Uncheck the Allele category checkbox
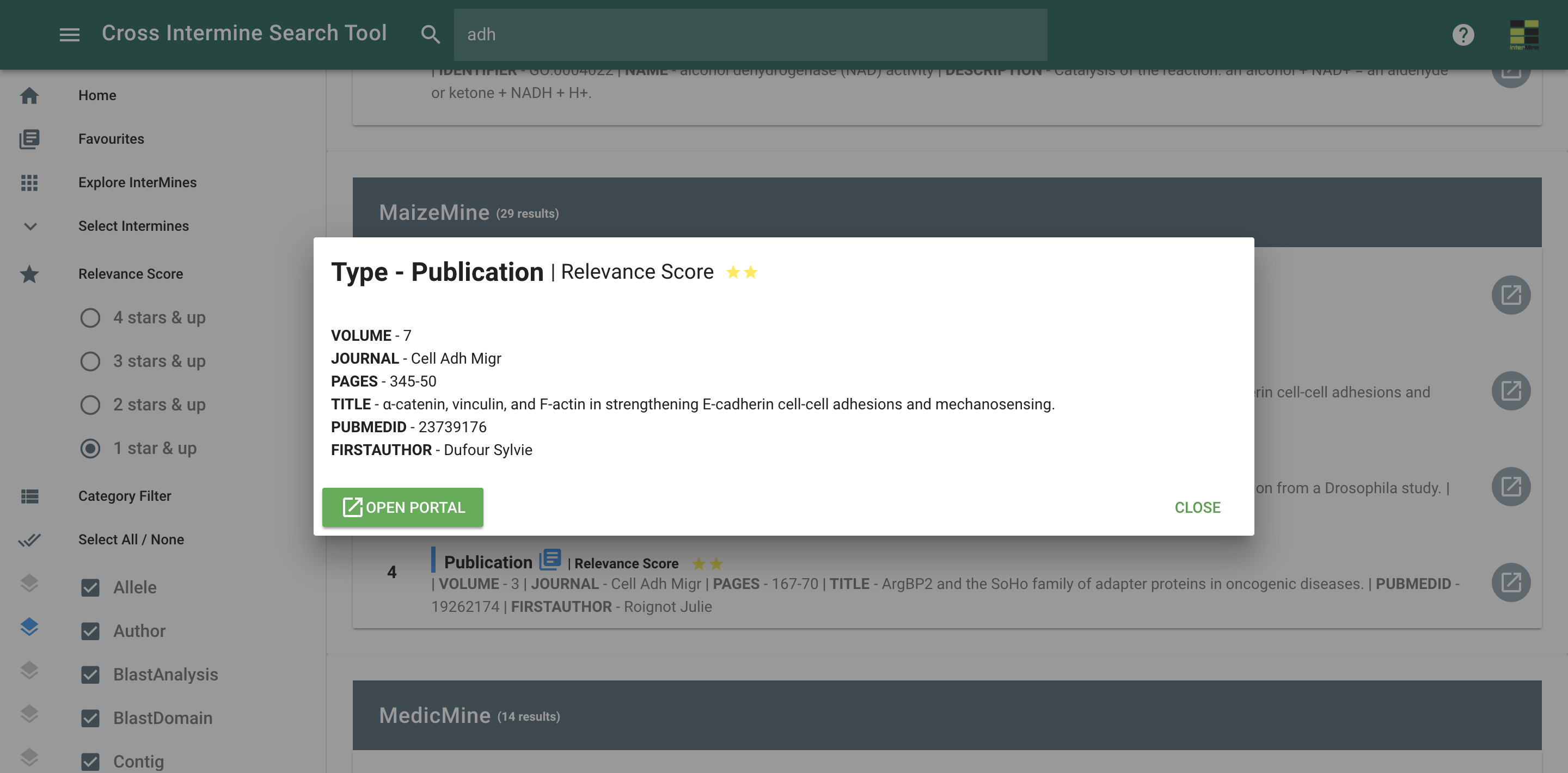1568x773 pixels. click(90, 587)
